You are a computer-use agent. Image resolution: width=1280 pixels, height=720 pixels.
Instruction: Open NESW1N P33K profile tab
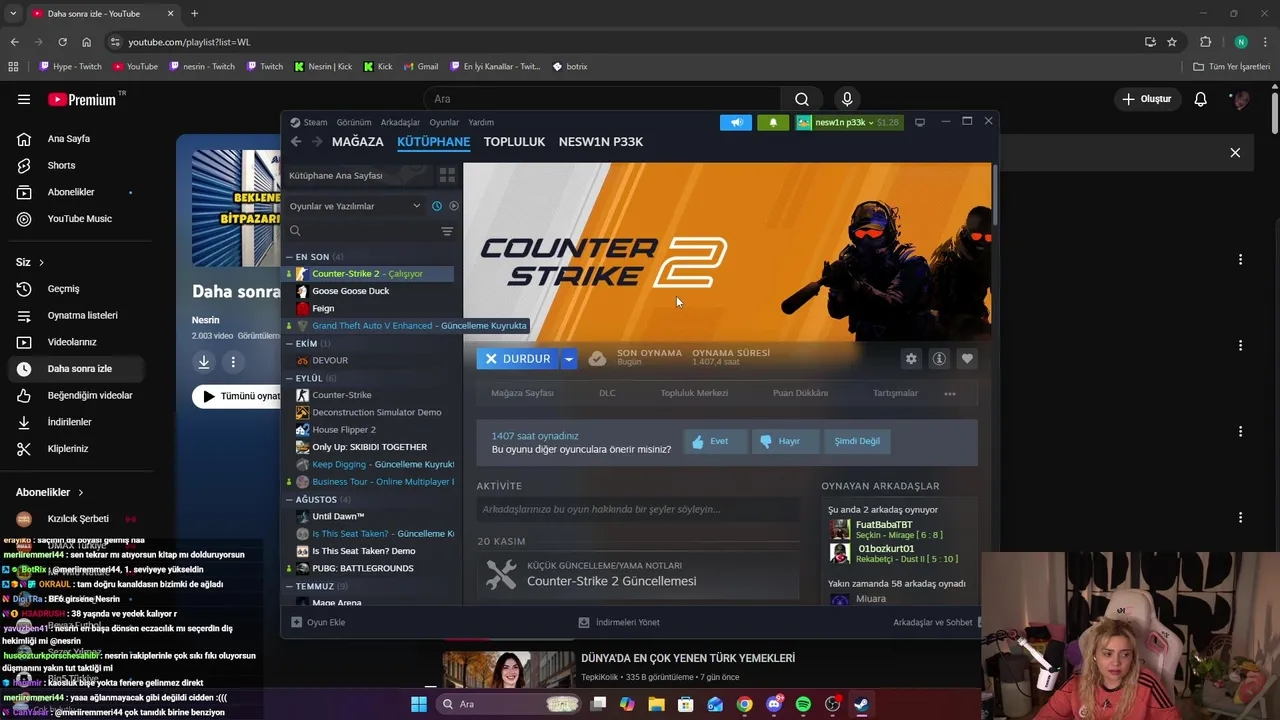click(x=601, y=142)
